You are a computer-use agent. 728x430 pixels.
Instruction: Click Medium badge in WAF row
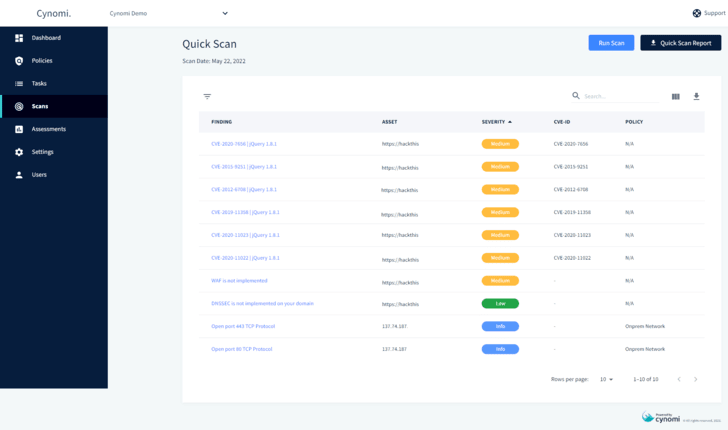click(x=500, y=281)
